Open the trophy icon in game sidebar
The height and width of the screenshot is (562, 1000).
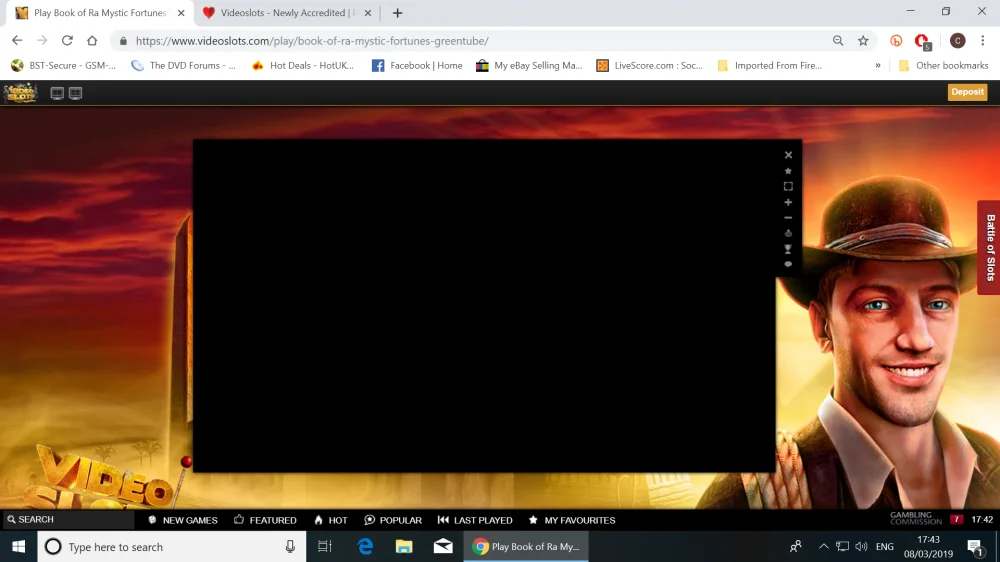(788, 249)
